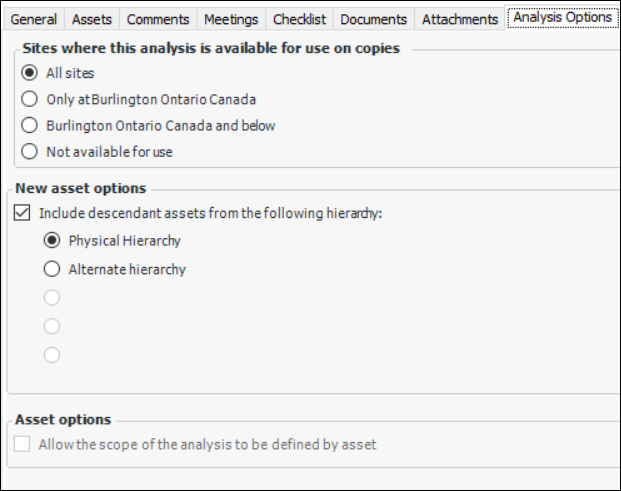
Task: Click the New asset options group heading
Action: pyautogui.click(x=80, y=188)
